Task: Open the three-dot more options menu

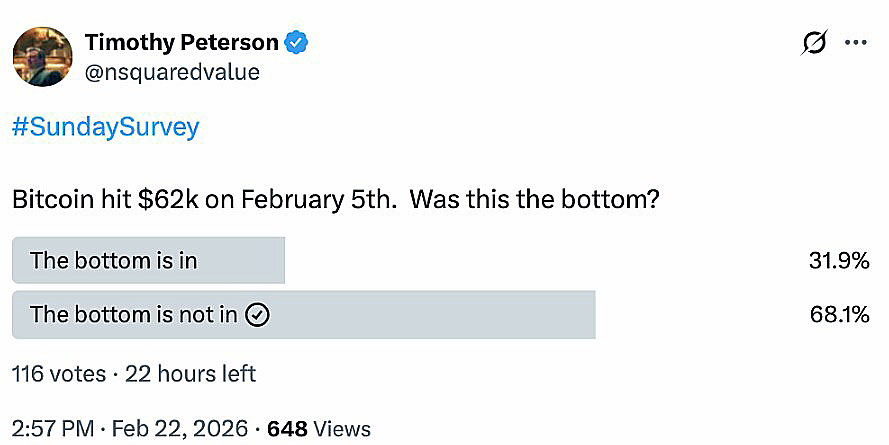Action: [x=856, y=43]
